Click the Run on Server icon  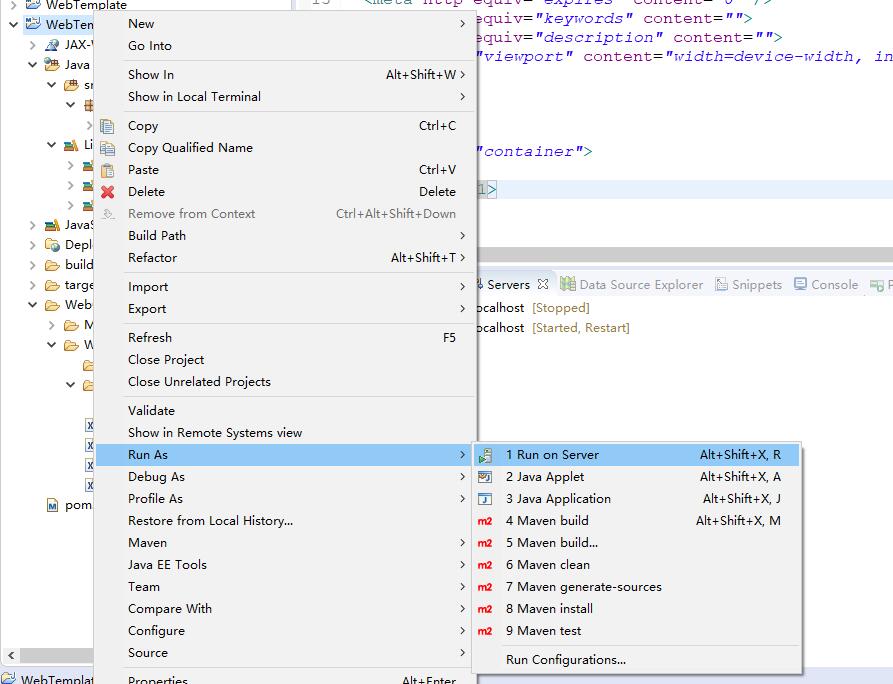coord(485,455)
